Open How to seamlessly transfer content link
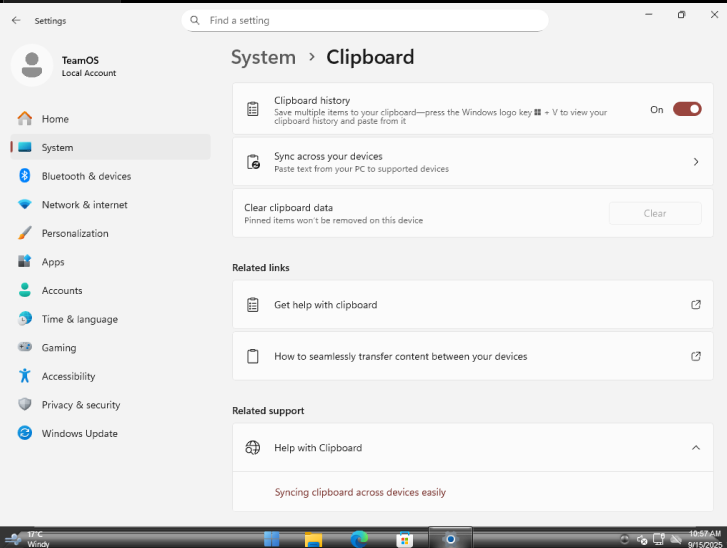This screenshot has height=548, width=727. click(472, 356)
